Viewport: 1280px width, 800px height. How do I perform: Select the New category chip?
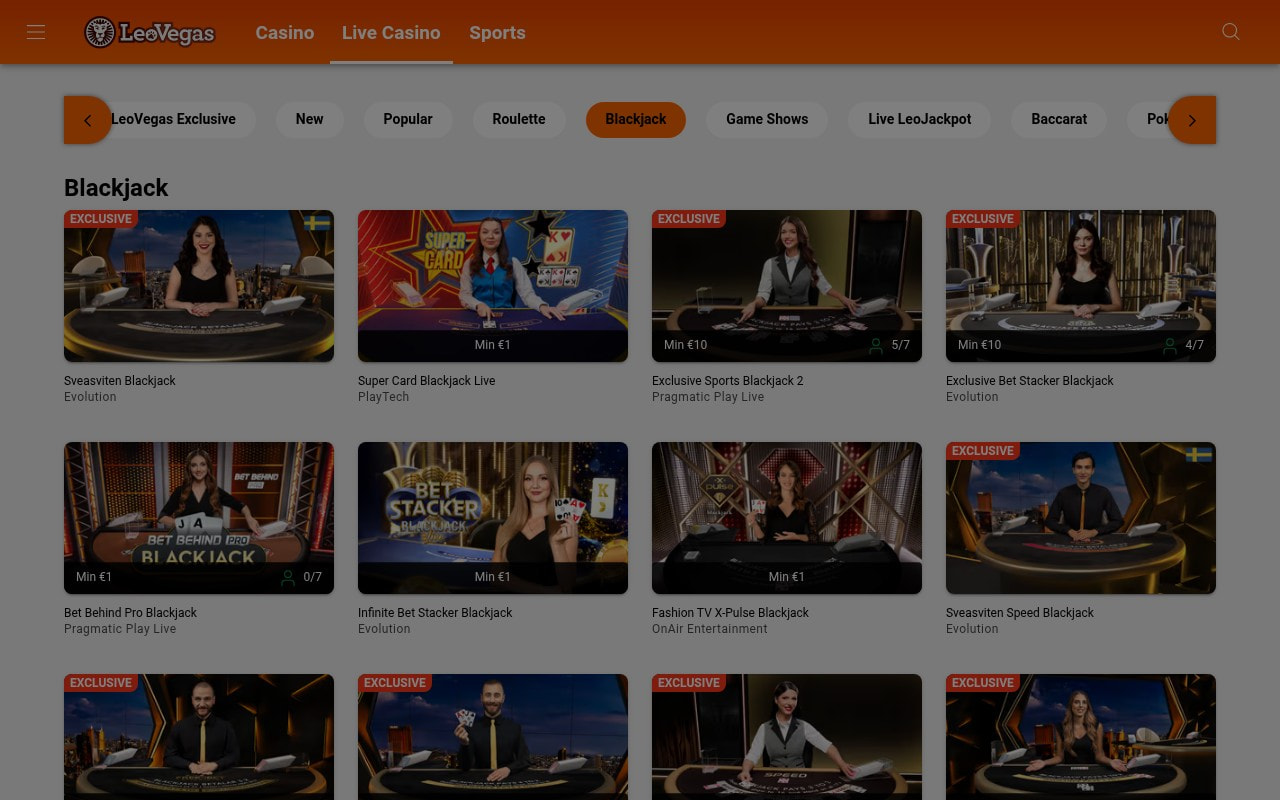tap(309, 119)
